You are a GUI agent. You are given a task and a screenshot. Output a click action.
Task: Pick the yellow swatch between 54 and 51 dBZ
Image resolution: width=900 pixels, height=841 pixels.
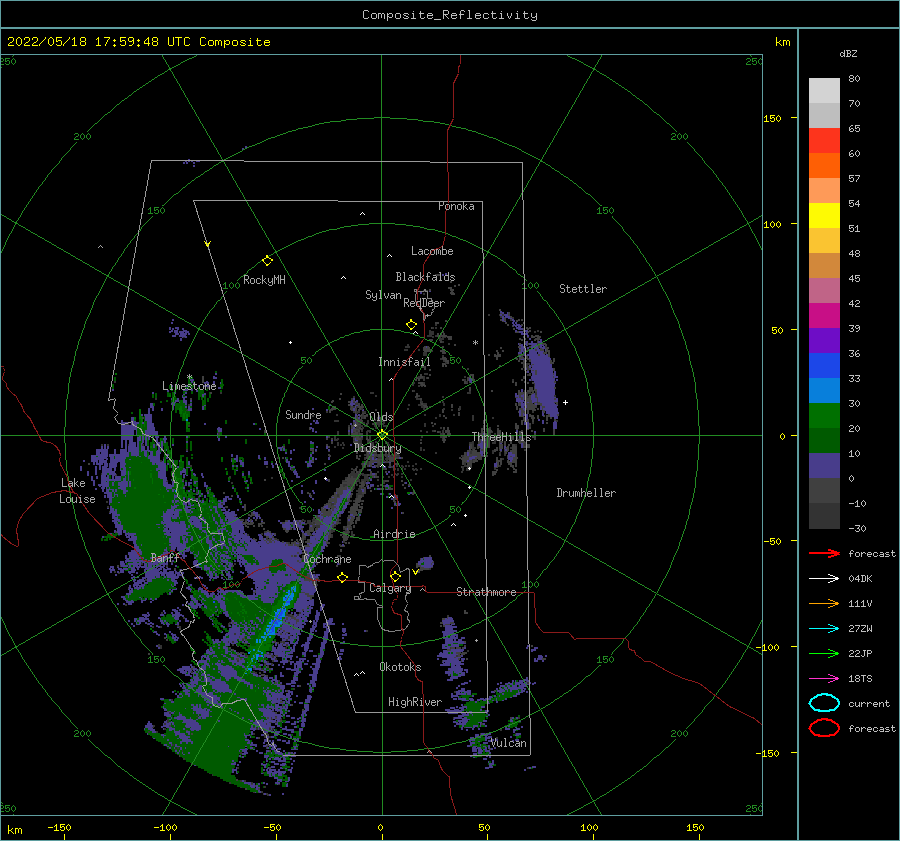pyautogui.click(x=824, y=216)
